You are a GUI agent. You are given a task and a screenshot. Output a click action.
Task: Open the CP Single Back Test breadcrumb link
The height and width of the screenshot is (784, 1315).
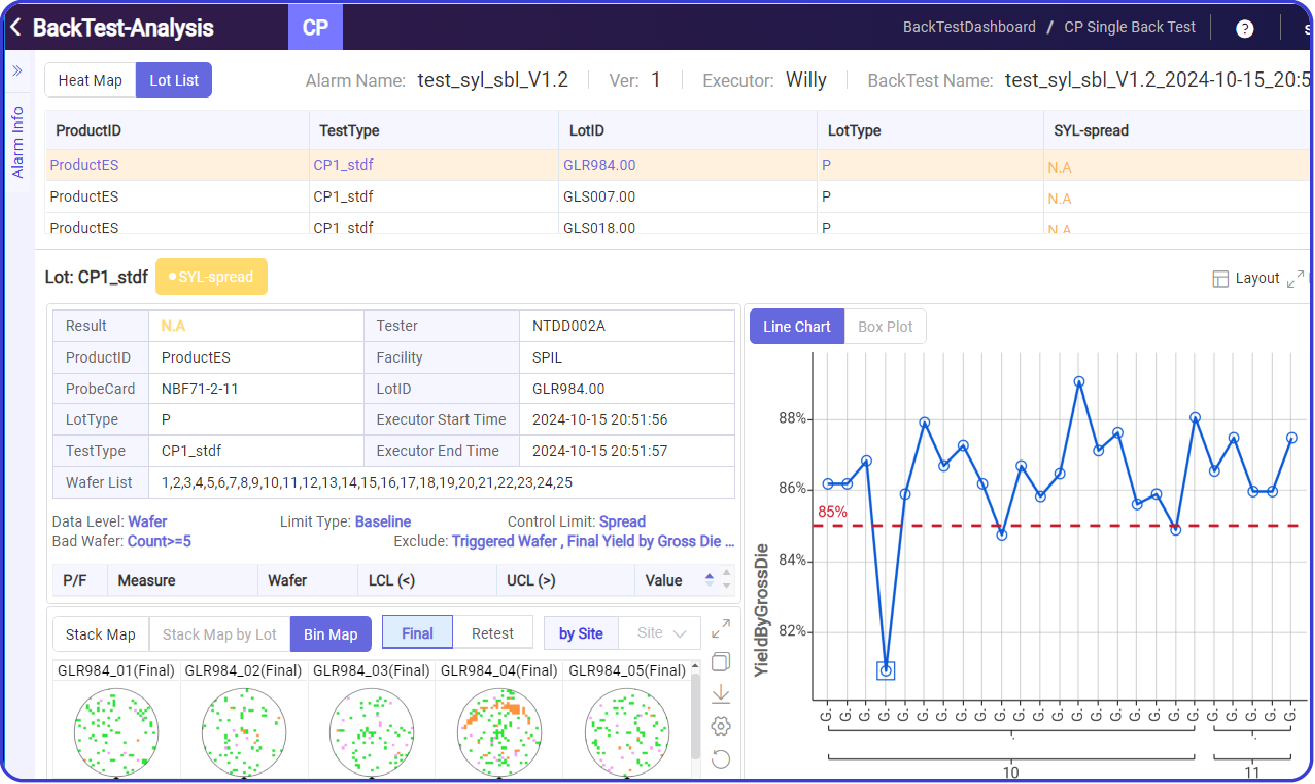[x=1130, y=27]
